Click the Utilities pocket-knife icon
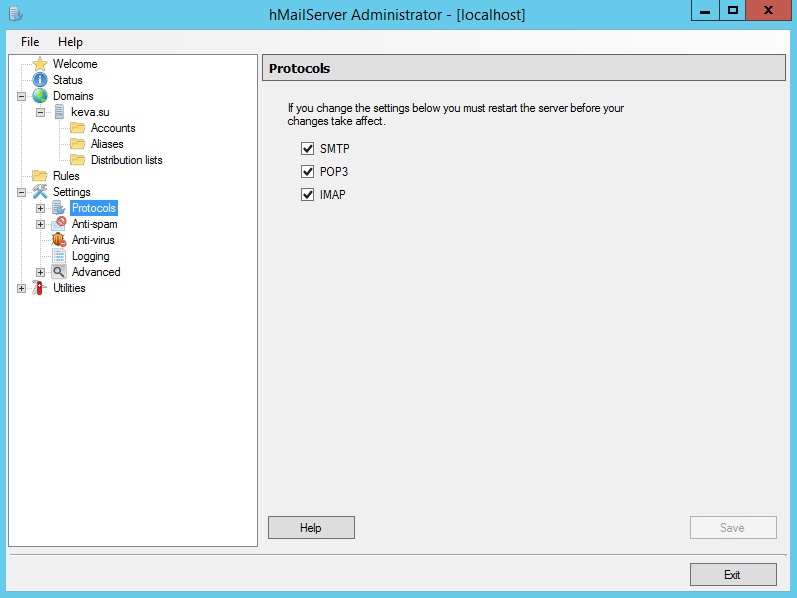The height and width of the screenshot is (598, 797). point(39,288)
